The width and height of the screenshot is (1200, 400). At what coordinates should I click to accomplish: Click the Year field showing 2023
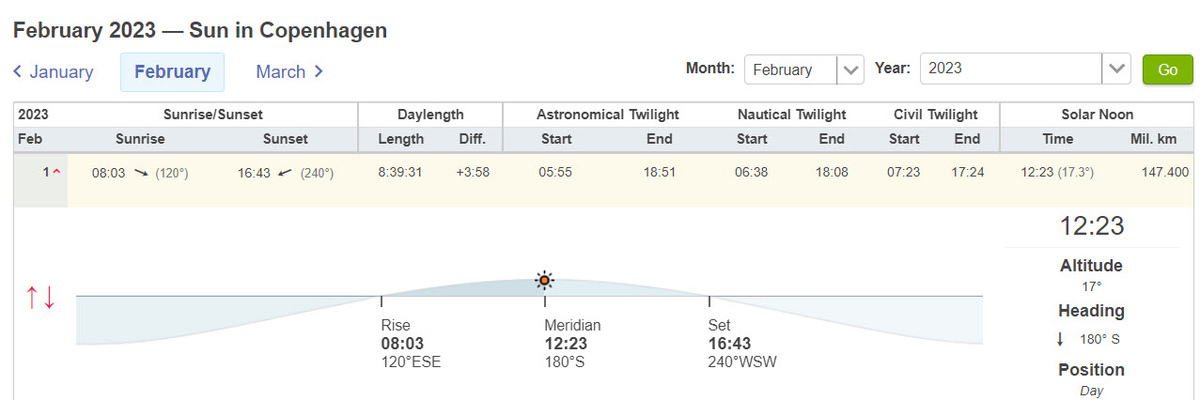[x=1011, y=70]
